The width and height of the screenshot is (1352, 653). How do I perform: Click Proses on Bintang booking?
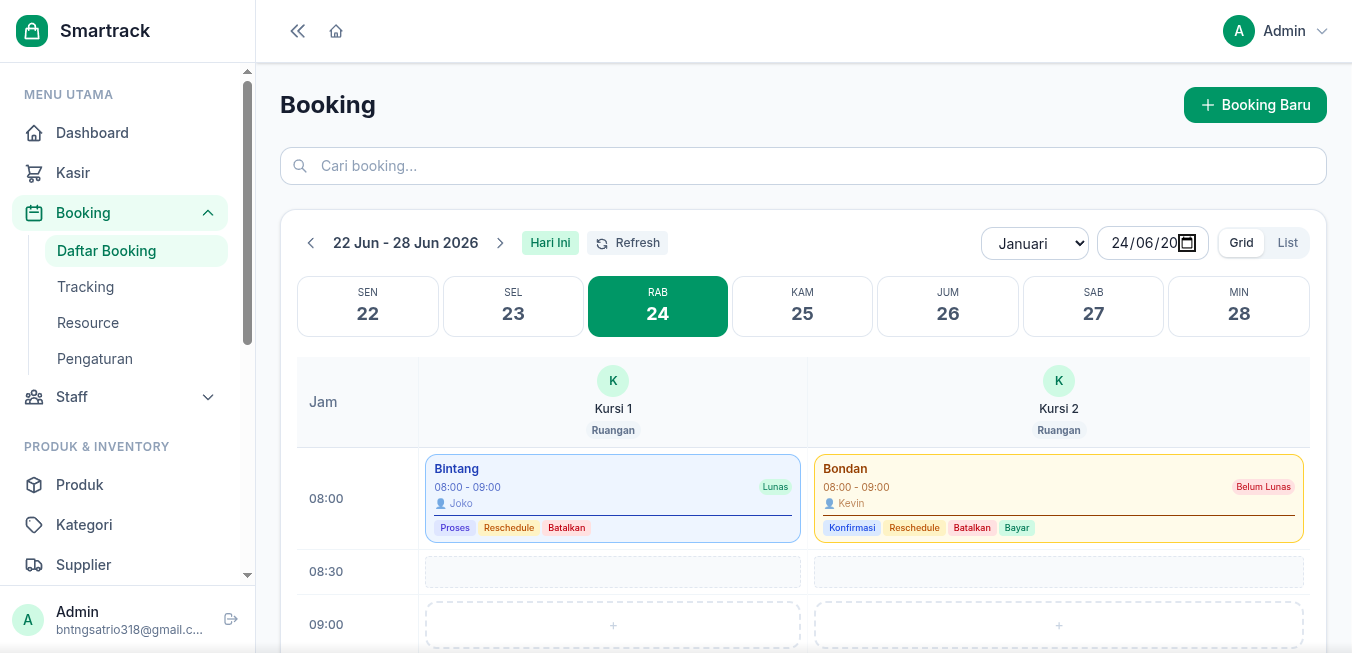pos(455,528)
